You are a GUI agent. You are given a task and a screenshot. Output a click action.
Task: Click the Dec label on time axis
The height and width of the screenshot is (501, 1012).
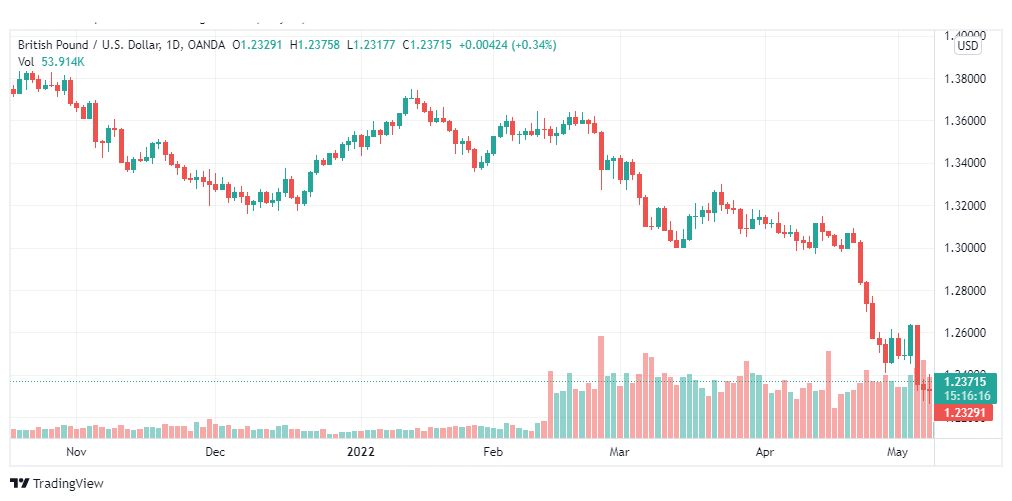point(214,451)
